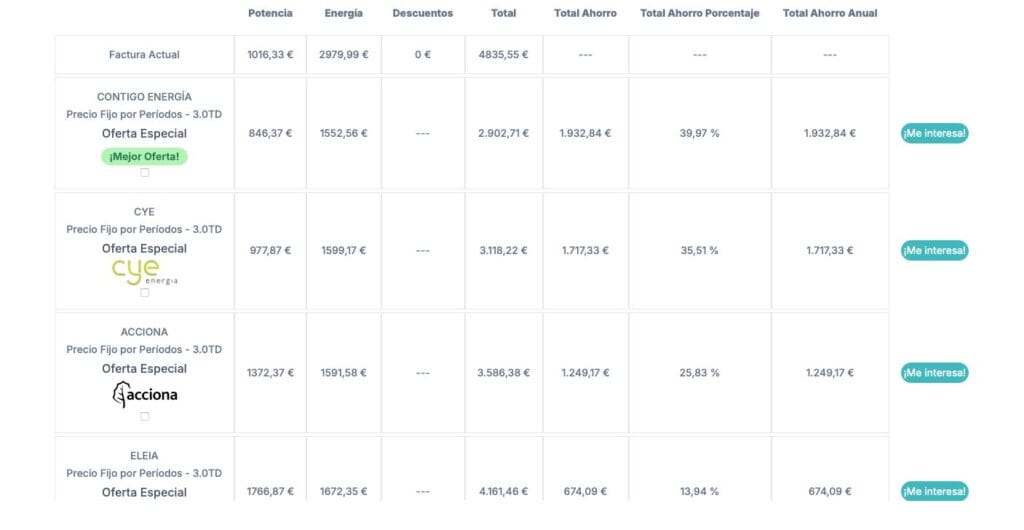Click the Total Ahorro Porcentaje header

[x=699, y=13]
